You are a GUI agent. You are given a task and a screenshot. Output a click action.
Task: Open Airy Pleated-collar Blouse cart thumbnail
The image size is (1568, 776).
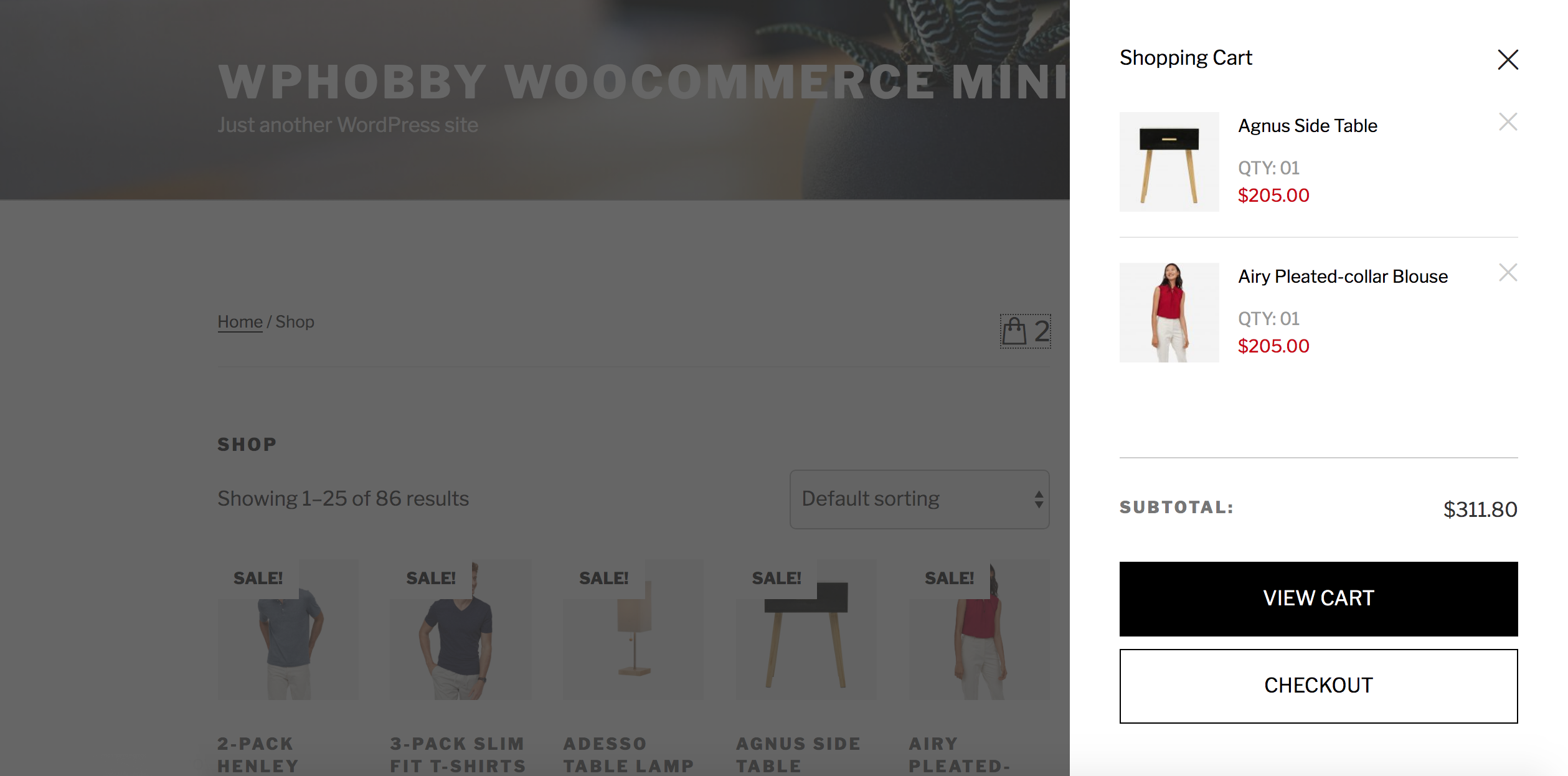1169,313
